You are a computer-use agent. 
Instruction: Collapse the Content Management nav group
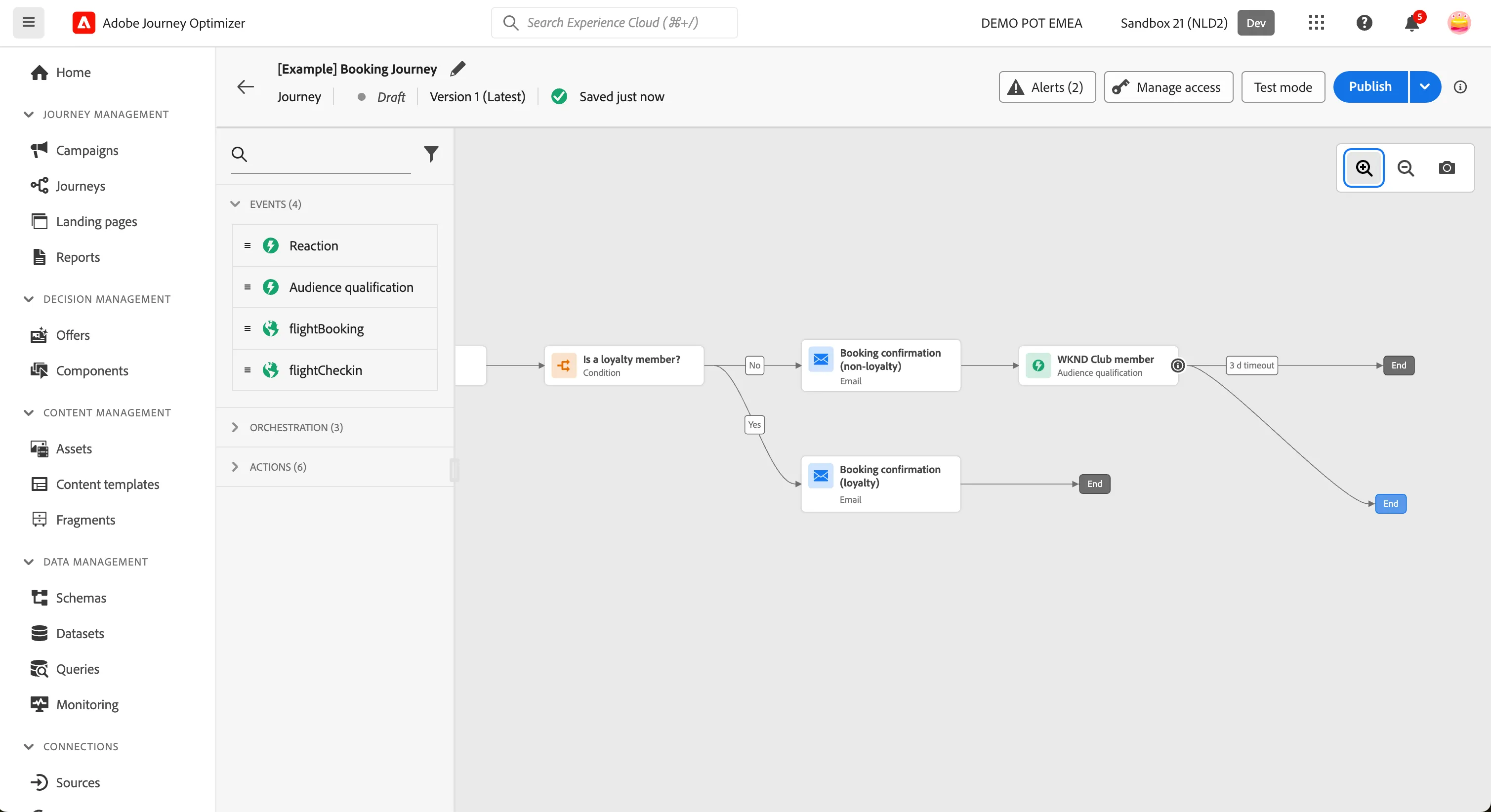pos(28,412)
